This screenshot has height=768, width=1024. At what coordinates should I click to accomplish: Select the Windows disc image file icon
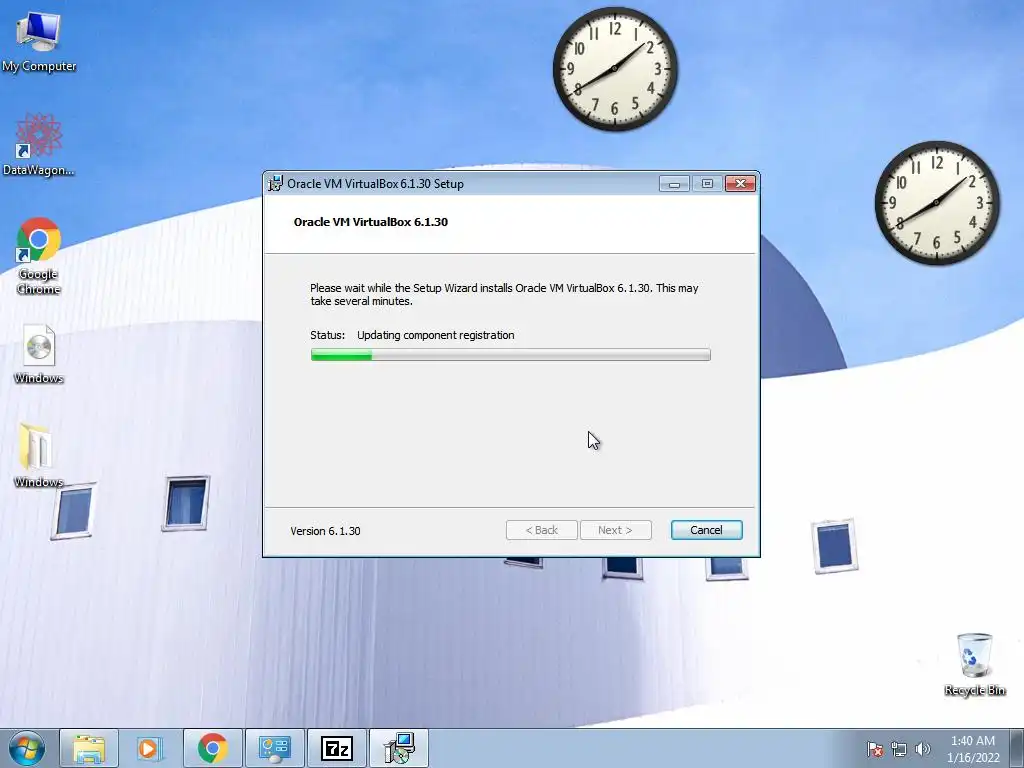(39, 353)
